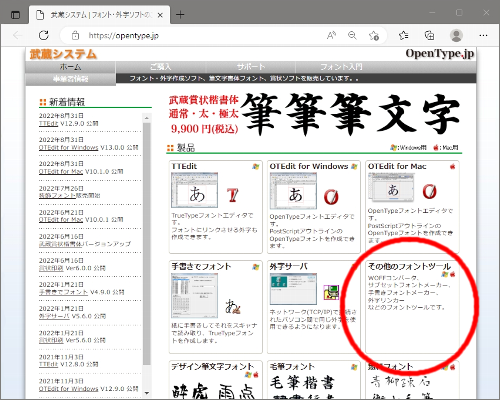The width and height of the screenshot is (500, 400).
Task: Open news link TTEdit V12.8.0
Action: point(48,364)
